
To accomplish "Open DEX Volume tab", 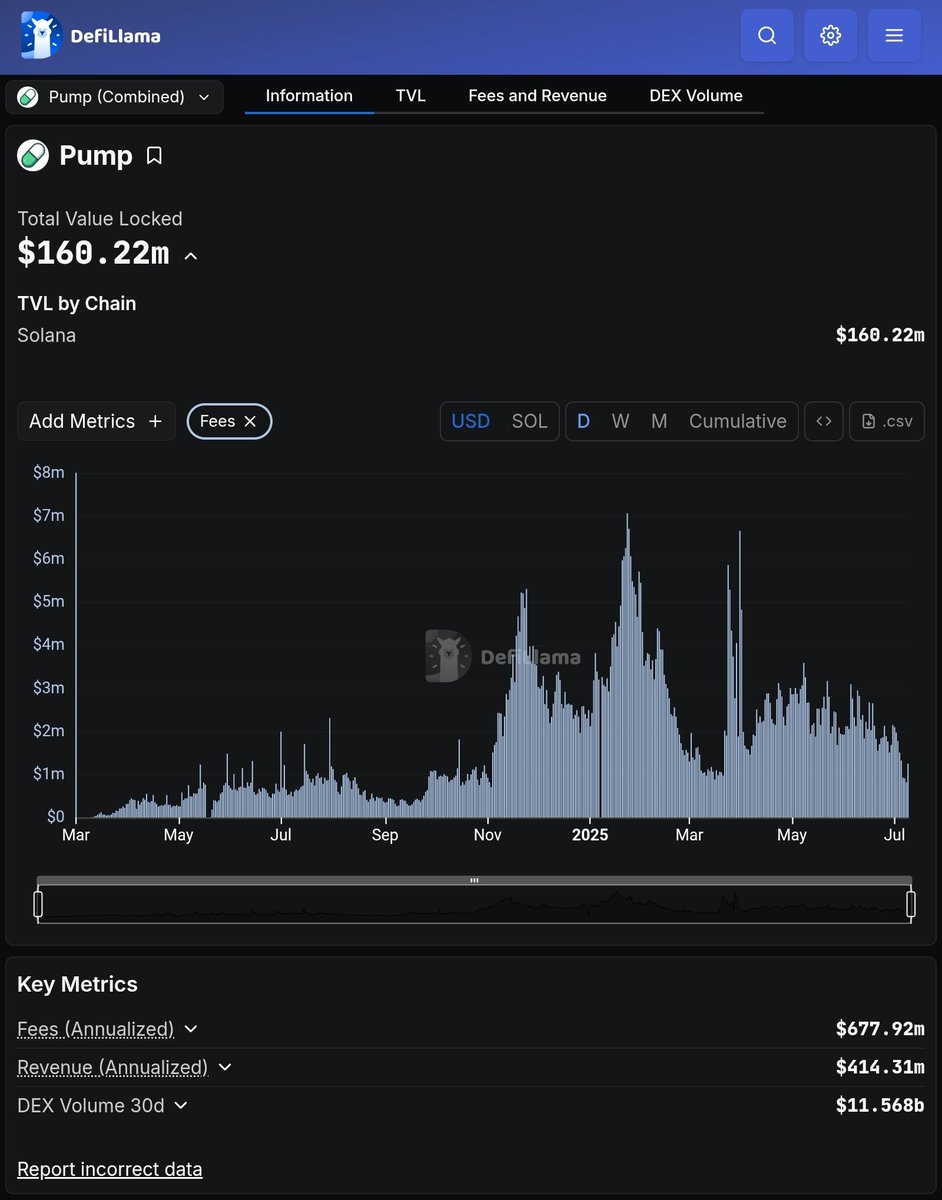I will (696, 96).
